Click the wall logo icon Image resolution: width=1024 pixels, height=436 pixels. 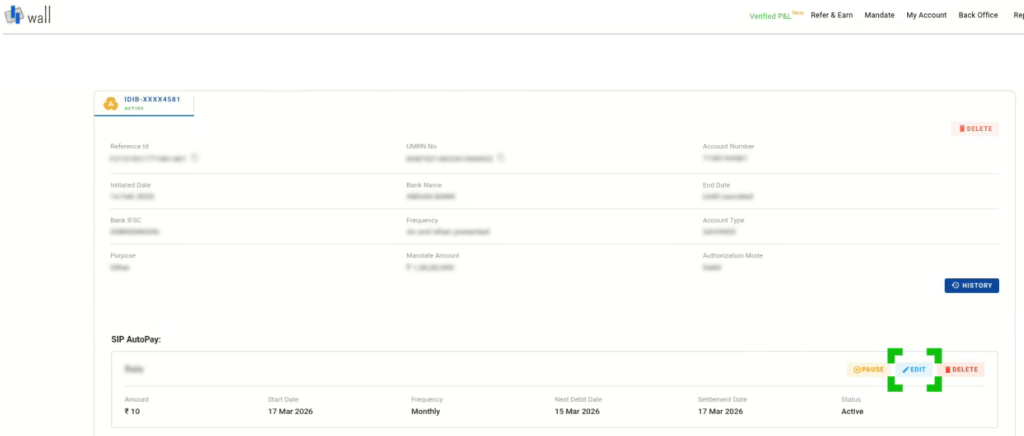coord(14,16)
